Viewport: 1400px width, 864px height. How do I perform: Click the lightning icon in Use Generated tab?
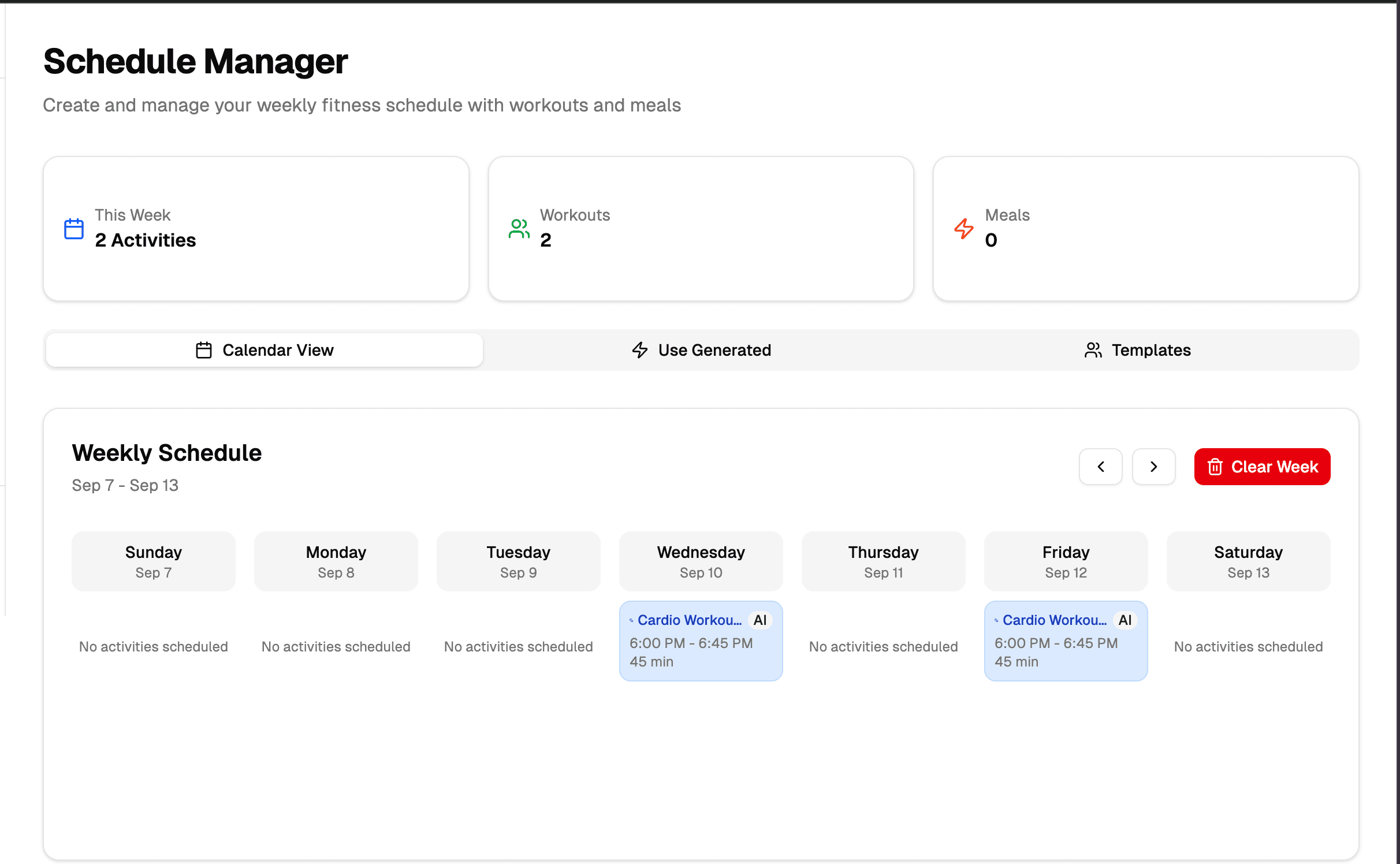[640, 350]
